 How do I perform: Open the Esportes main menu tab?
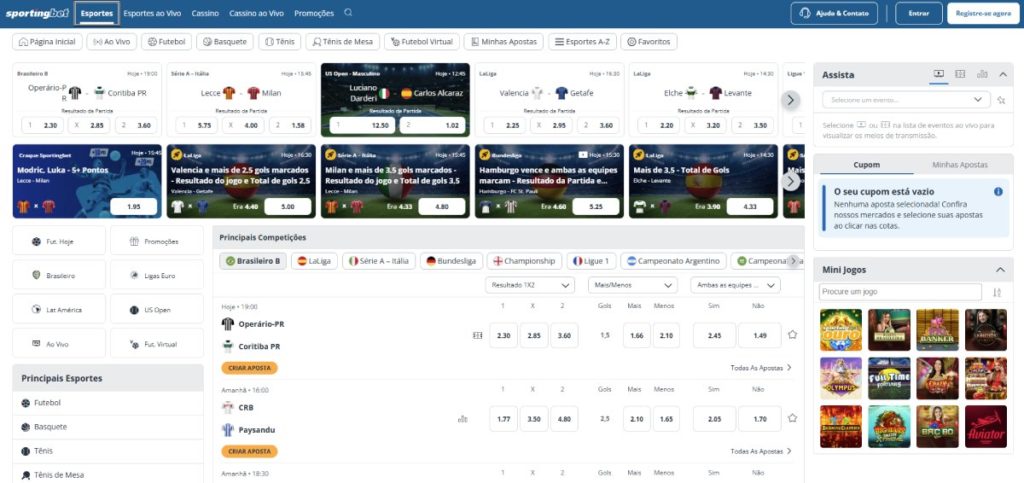click(97, 13)
